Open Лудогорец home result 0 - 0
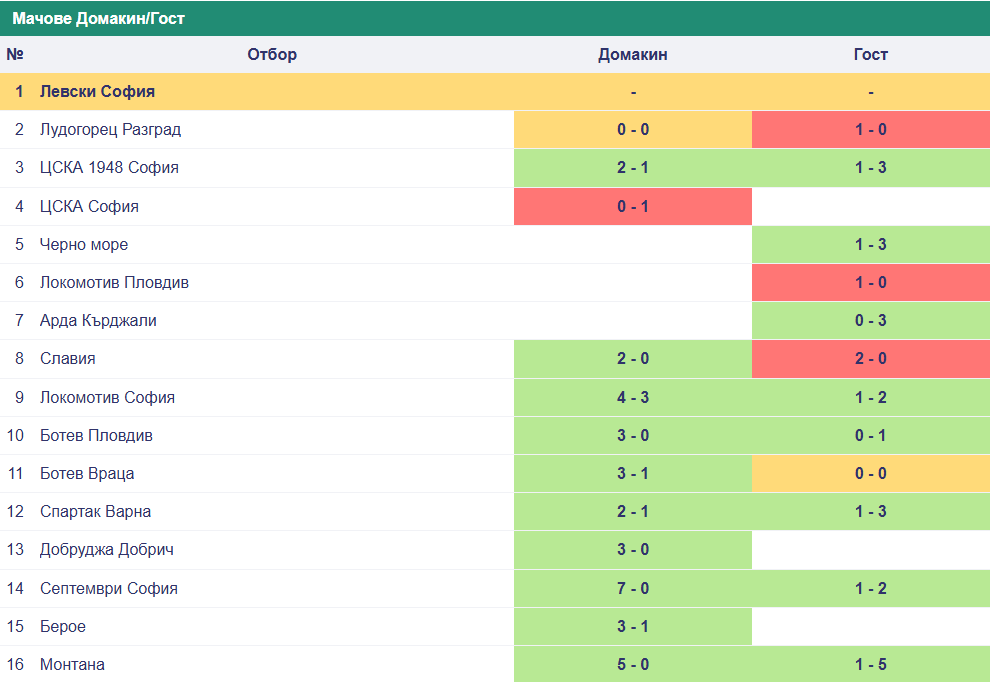 tap(633, 129)
